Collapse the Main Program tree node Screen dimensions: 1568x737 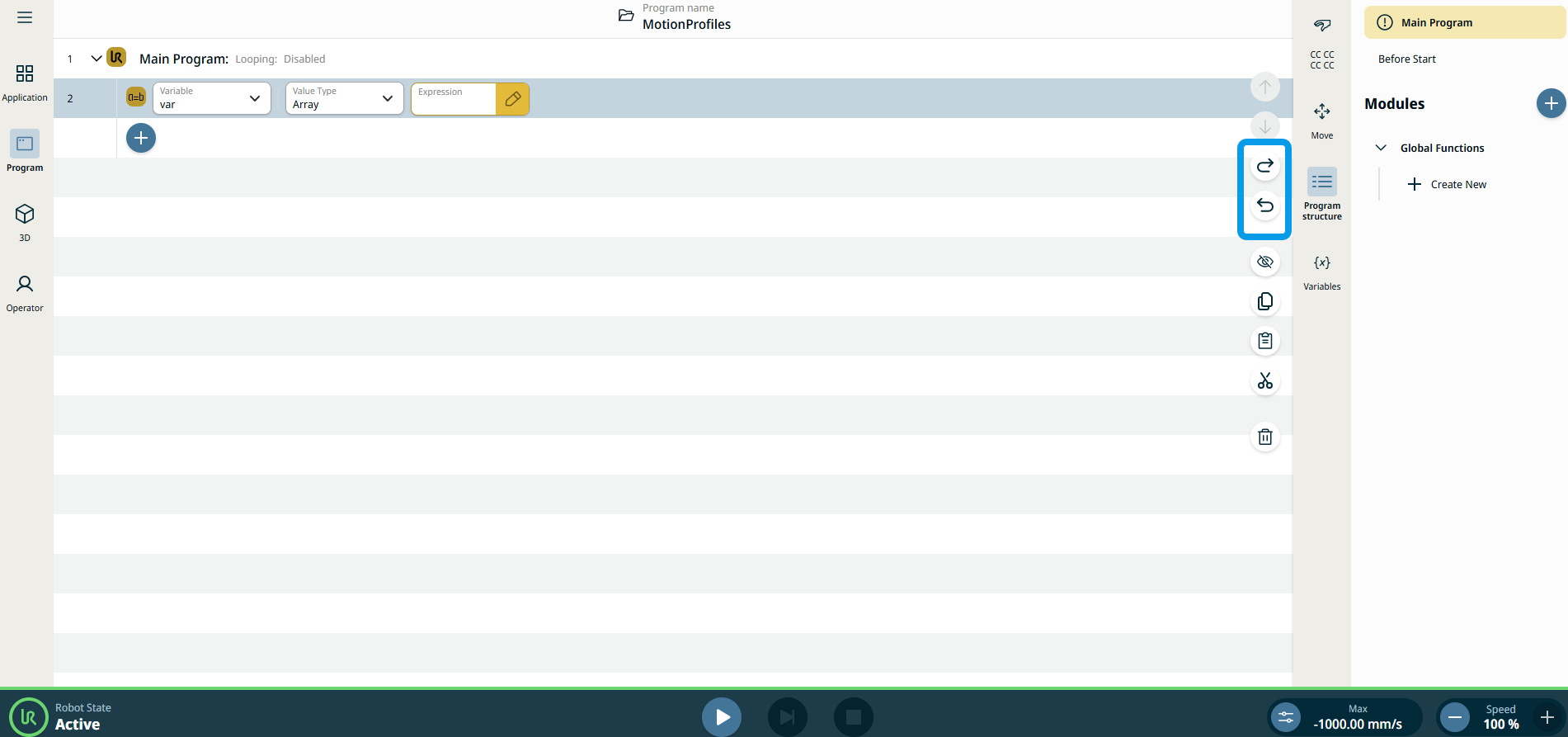[x=97, y=59]
